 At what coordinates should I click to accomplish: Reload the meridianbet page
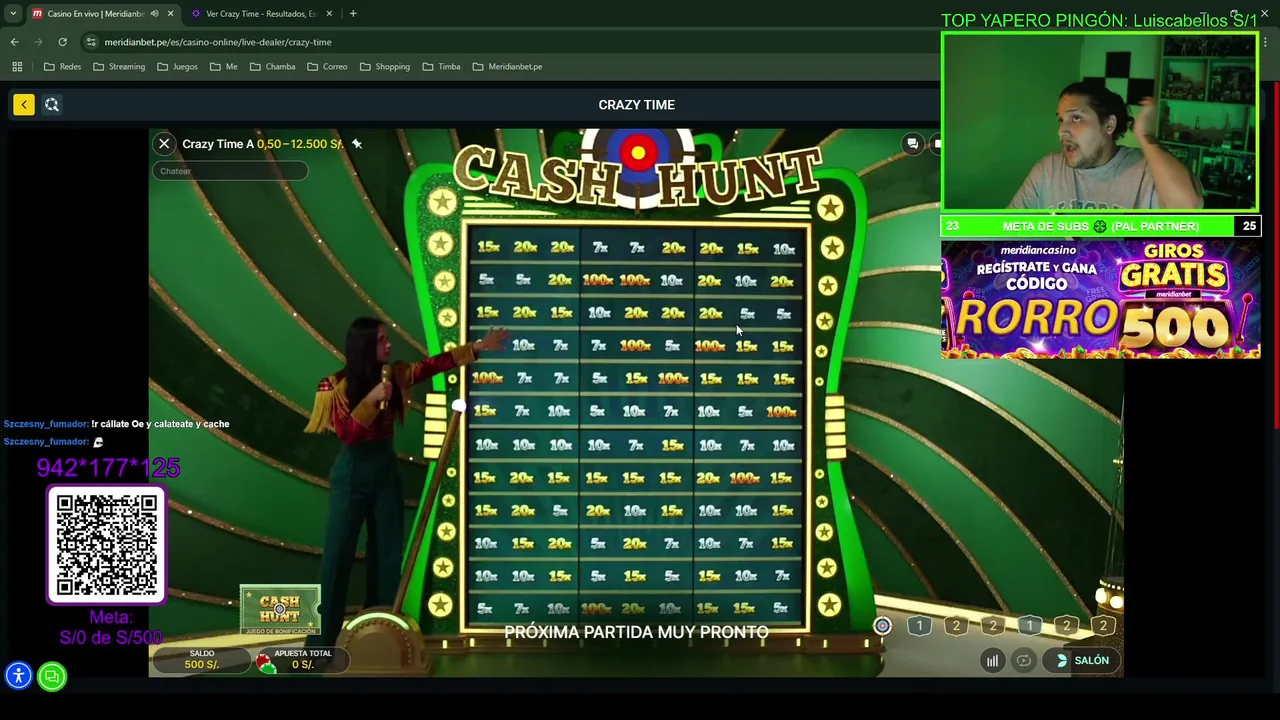coord(62,42)
